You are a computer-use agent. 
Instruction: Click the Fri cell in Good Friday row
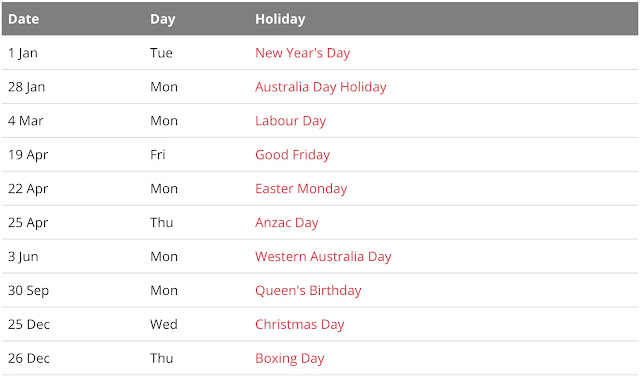coord(158,155)
